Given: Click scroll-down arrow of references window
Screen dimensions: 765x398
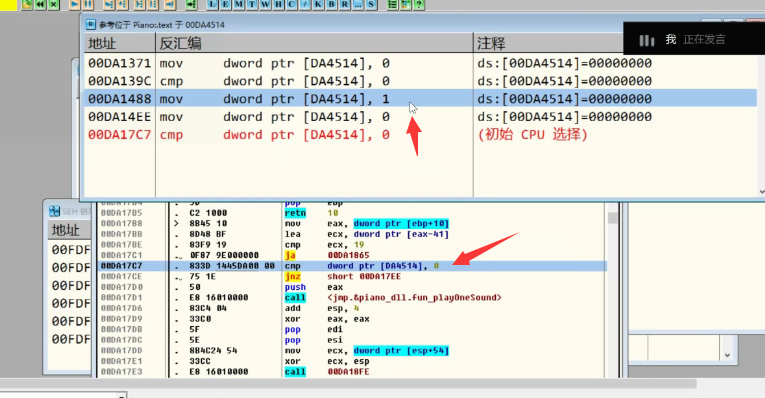Looking at the screenshot, I should tap(761, 192).
